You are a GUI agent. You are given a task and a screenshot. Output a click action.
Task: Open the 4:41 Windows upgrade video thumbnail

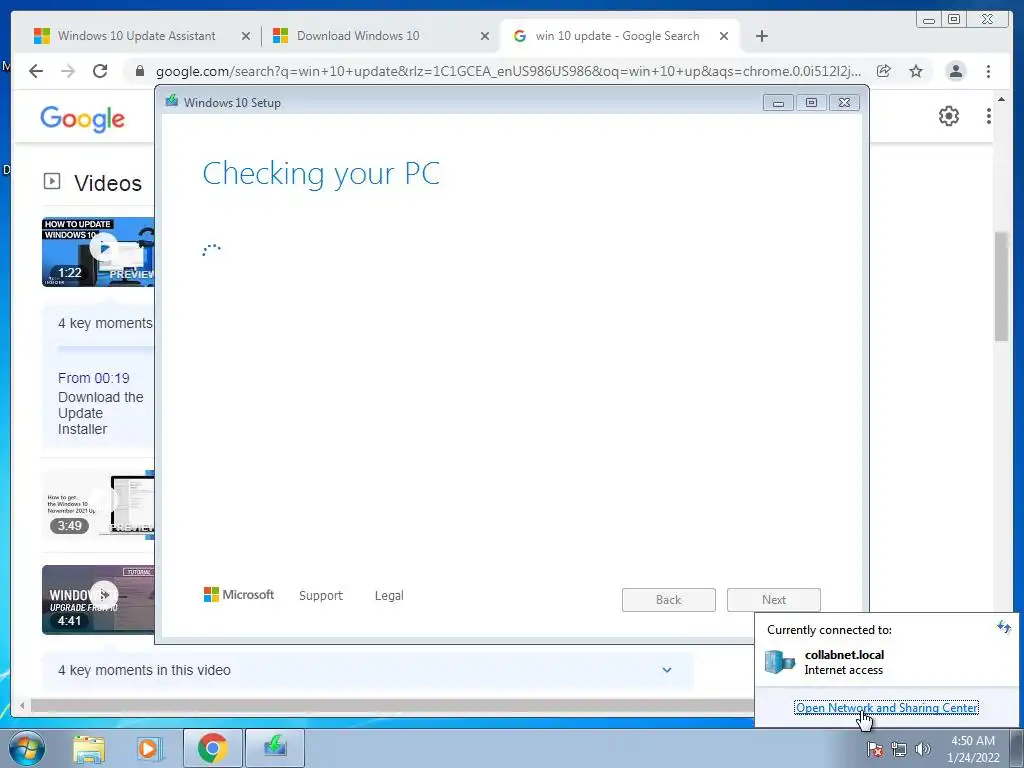98,600
